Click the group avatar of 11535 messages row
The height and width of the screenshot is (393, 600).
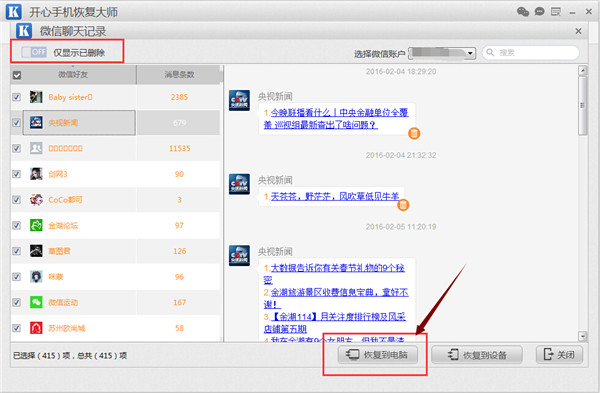[36, 148]
